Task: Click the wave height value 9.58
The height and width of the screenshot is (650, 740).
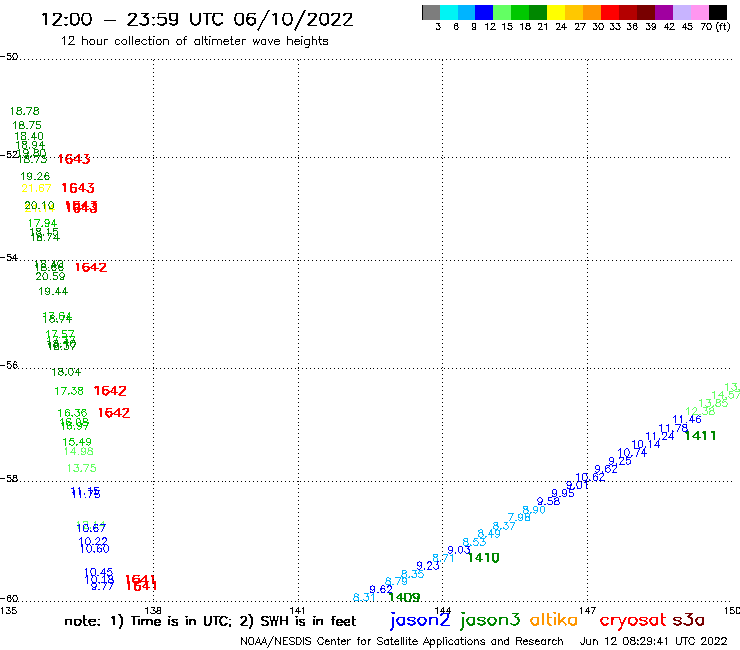Action: 548,501
